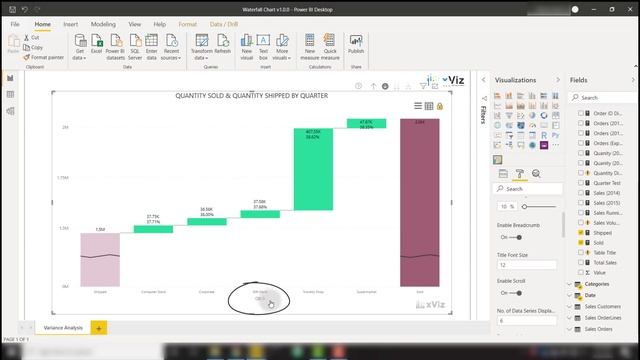Click the chart's table grid icon
640x360 pixels.
(x=429, y=106)
